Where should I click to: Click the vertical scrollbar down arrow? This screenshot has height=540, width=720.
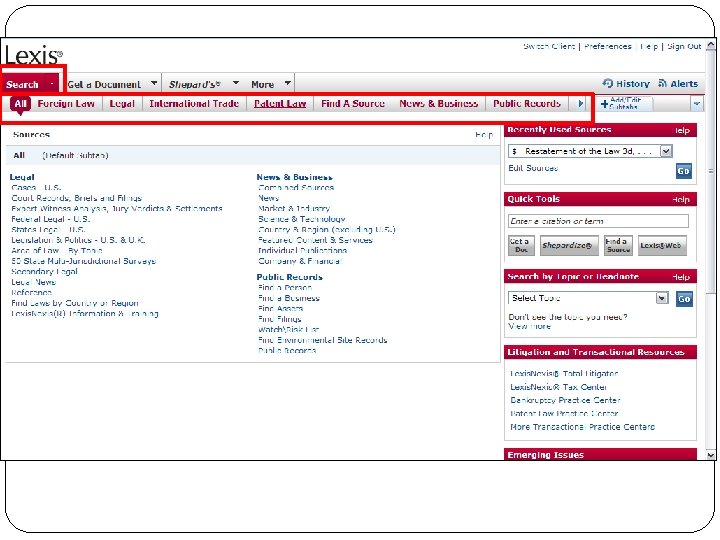pos(711,455)
